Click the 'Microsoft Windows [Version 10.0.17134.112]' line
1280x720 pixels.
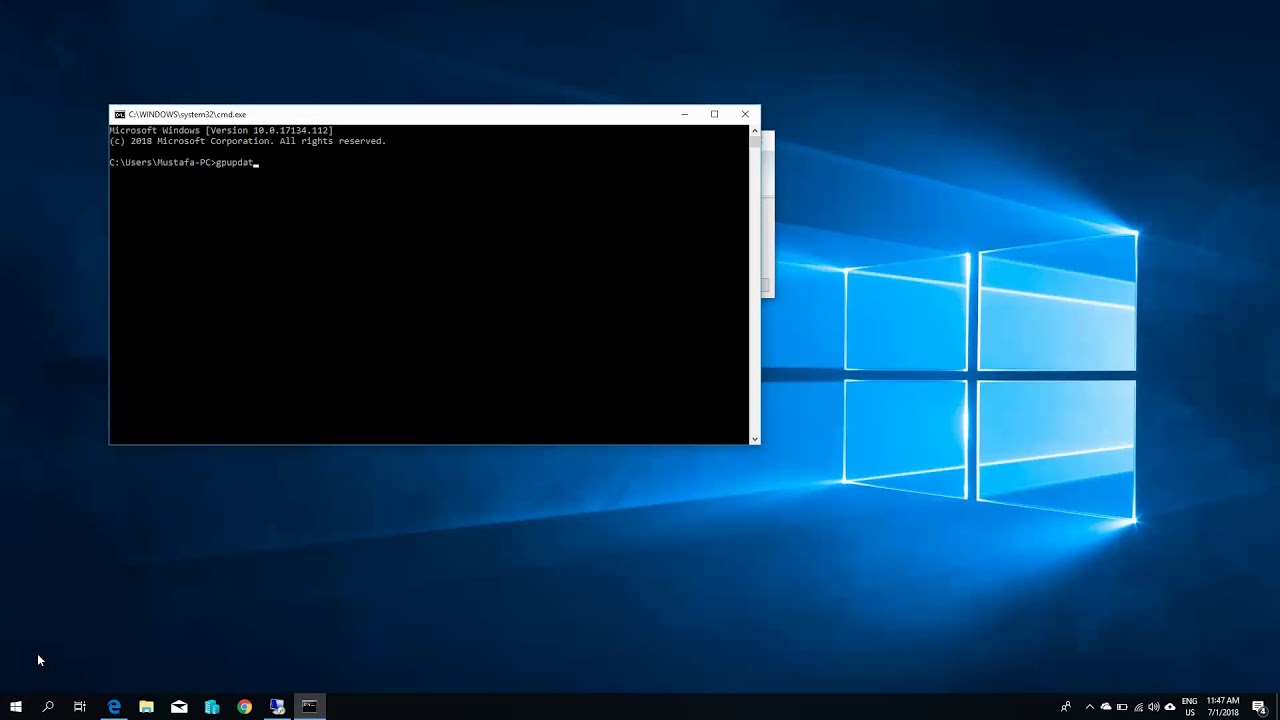221,131
